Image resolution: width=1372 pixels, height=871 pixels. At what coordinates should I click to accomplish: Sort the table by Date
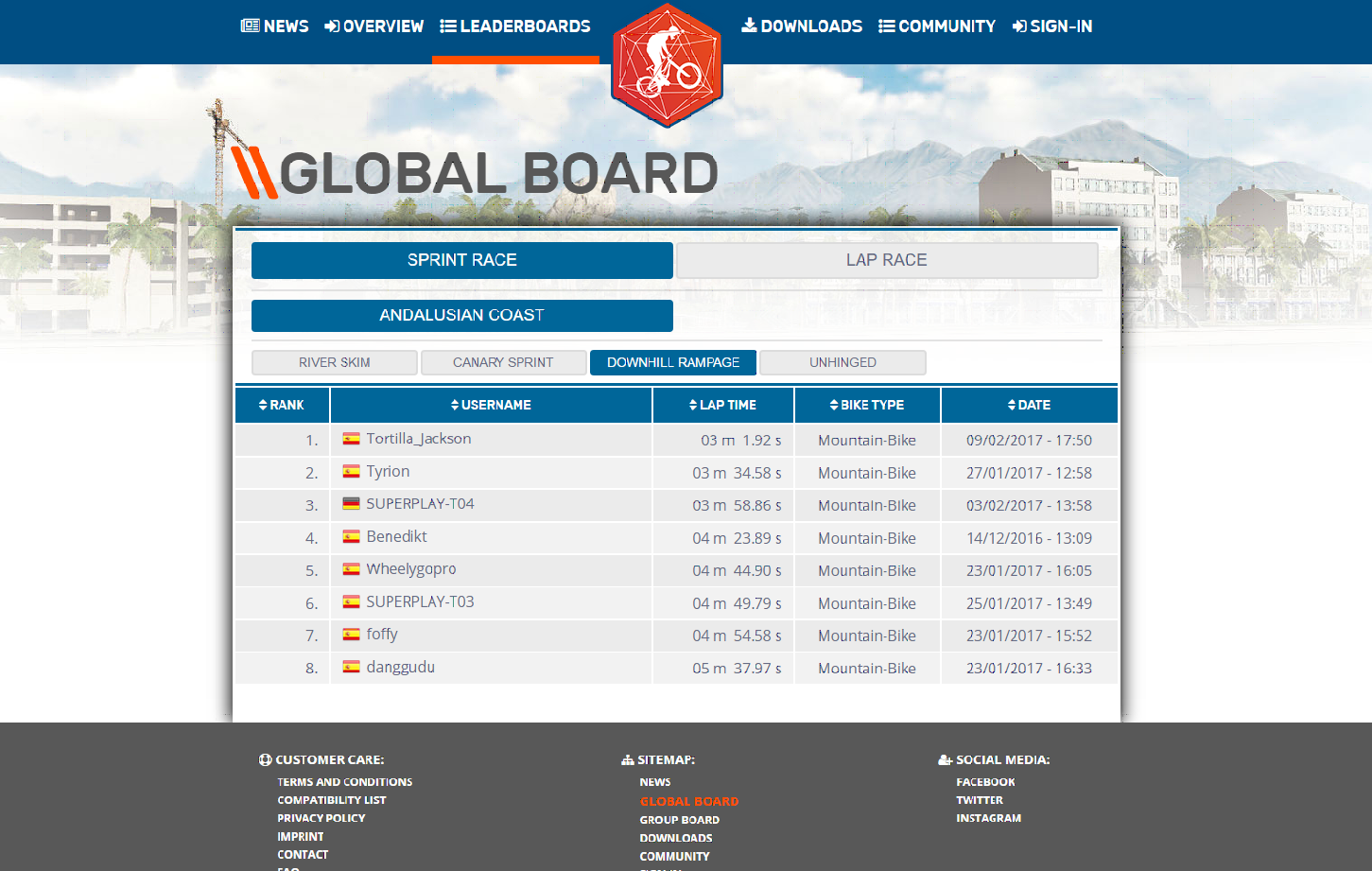pos(1029,405)
